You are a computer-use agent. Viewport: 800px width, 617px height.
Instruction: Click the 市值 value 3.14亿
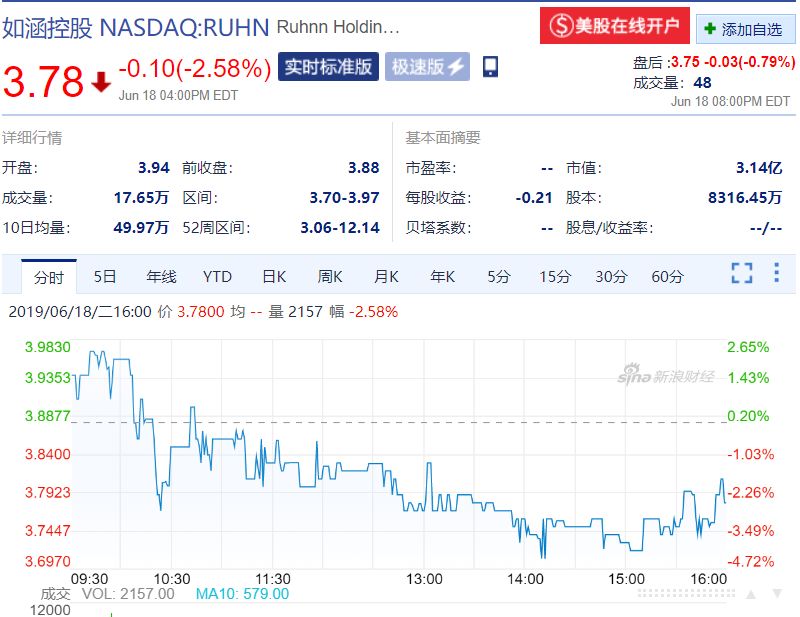(x=759, y=167)
